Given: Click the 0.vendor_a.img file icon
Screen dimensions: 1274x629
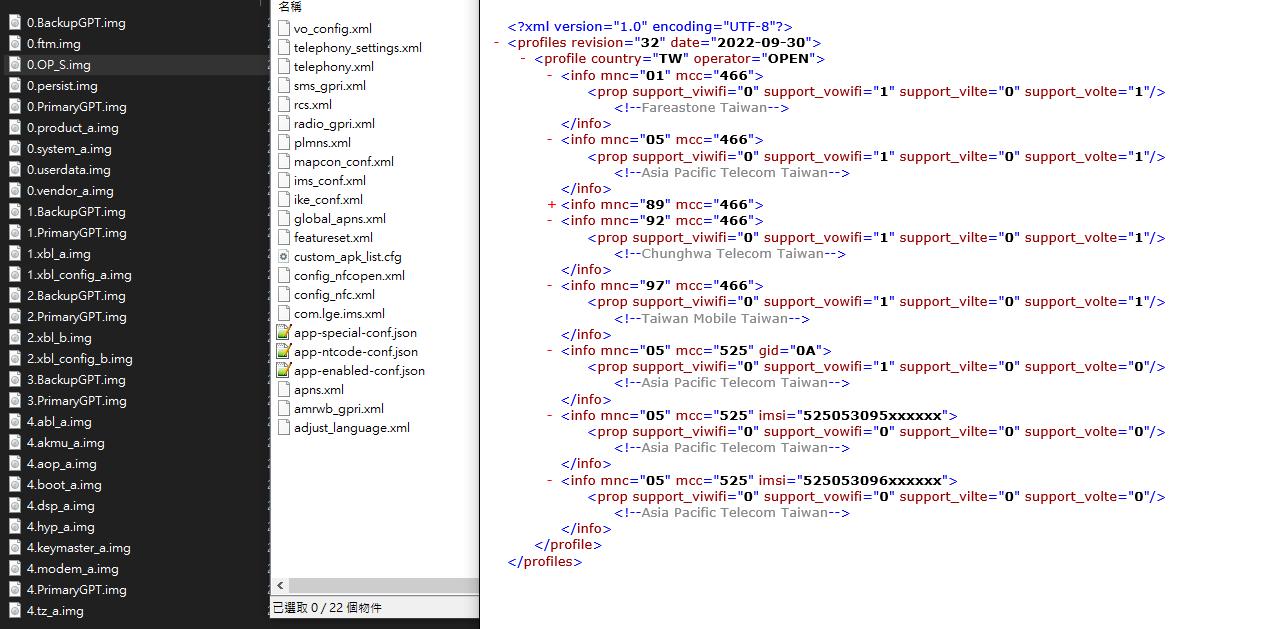Looking at the screenshot, I should click(15, 191).
